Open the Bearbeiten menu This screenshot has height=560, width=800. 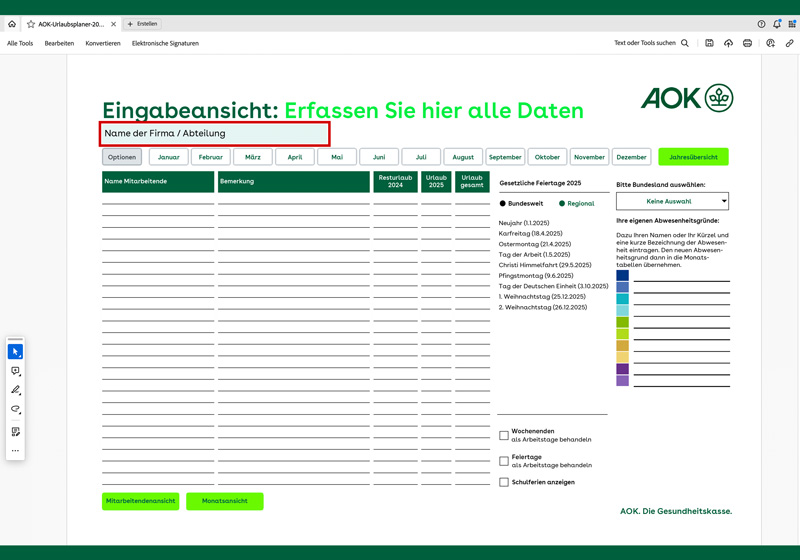point(59,43)
